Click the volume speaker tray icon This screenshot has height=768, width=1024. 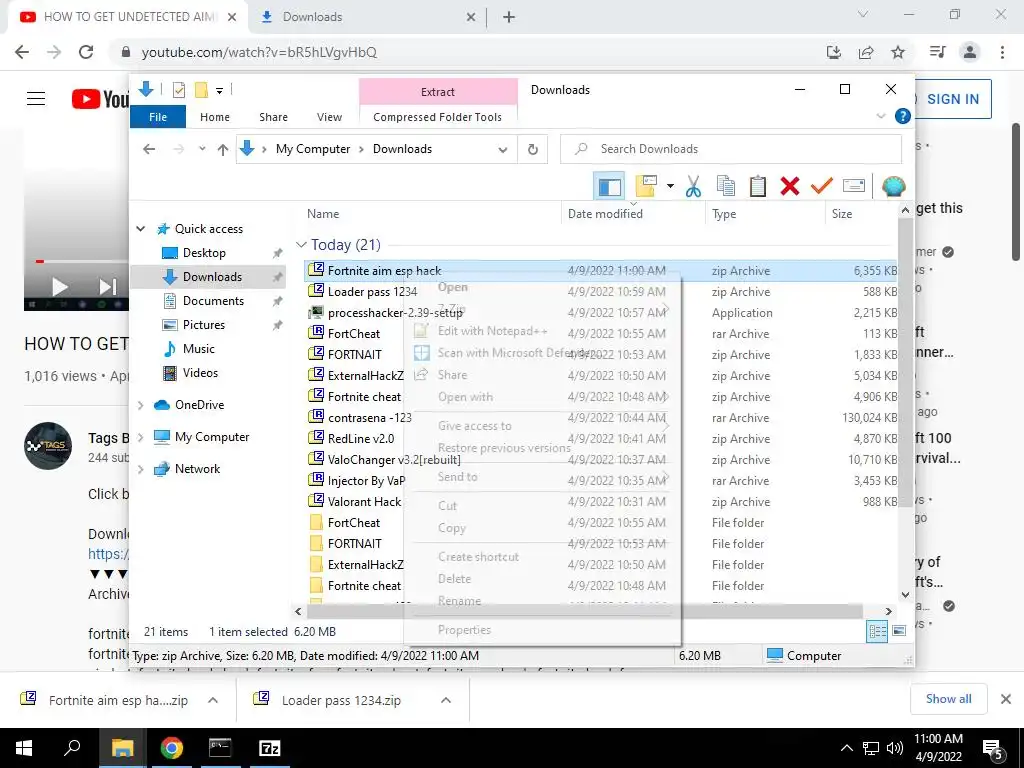coord(895,748)
